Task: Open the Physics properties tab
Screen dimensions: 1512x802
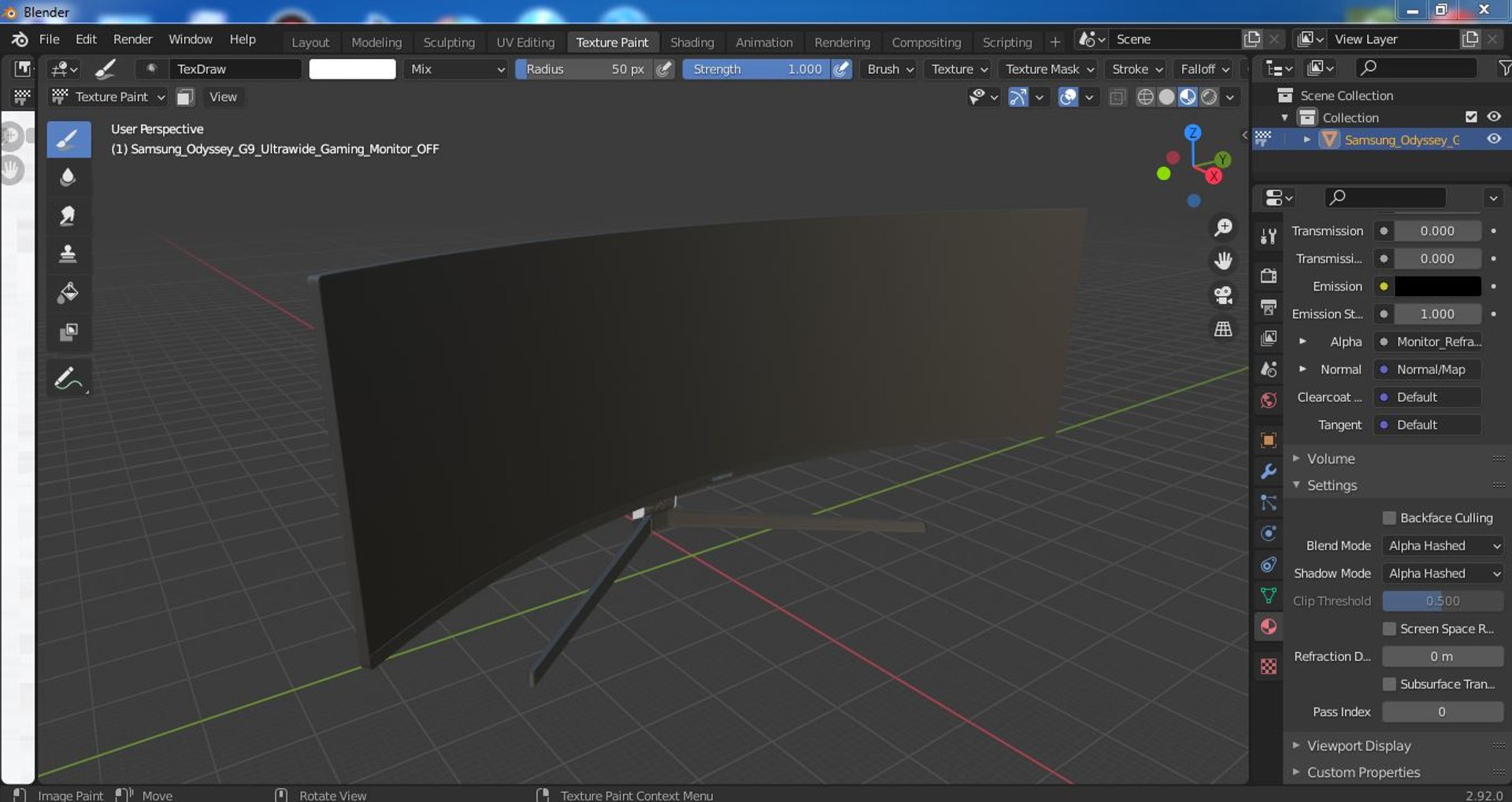Action: click(1268, 533)
